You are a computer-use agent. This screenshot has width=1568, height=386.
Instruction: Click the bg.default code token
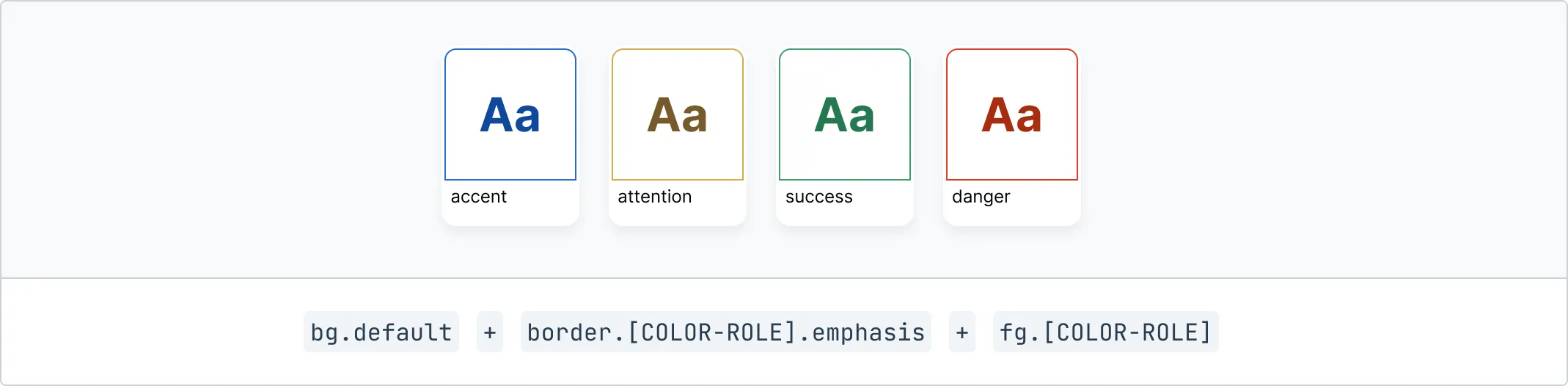pyautogui.click(x=381, y=332)
